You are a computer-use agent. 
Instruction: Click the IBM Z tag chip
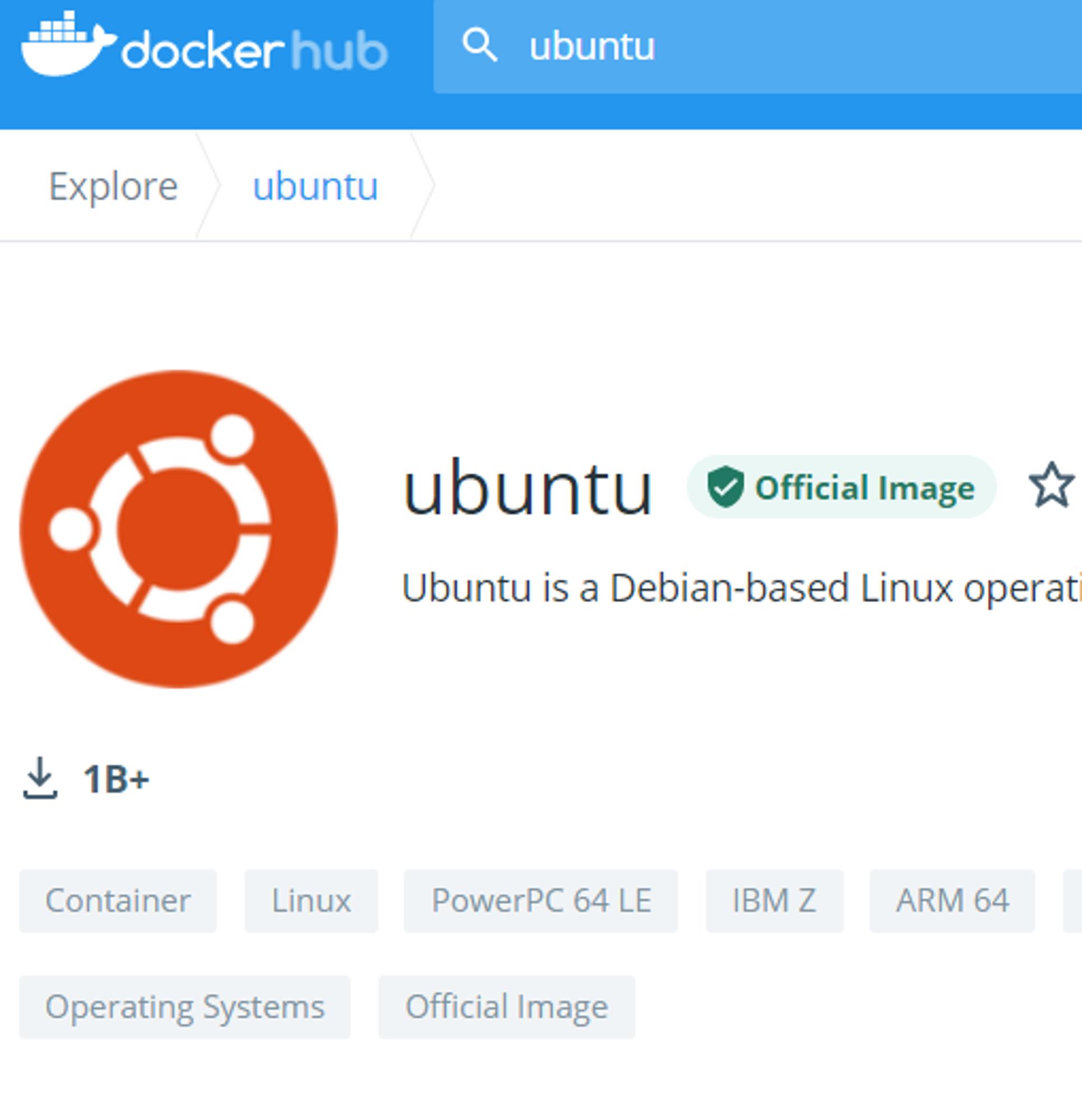[775, 901]
